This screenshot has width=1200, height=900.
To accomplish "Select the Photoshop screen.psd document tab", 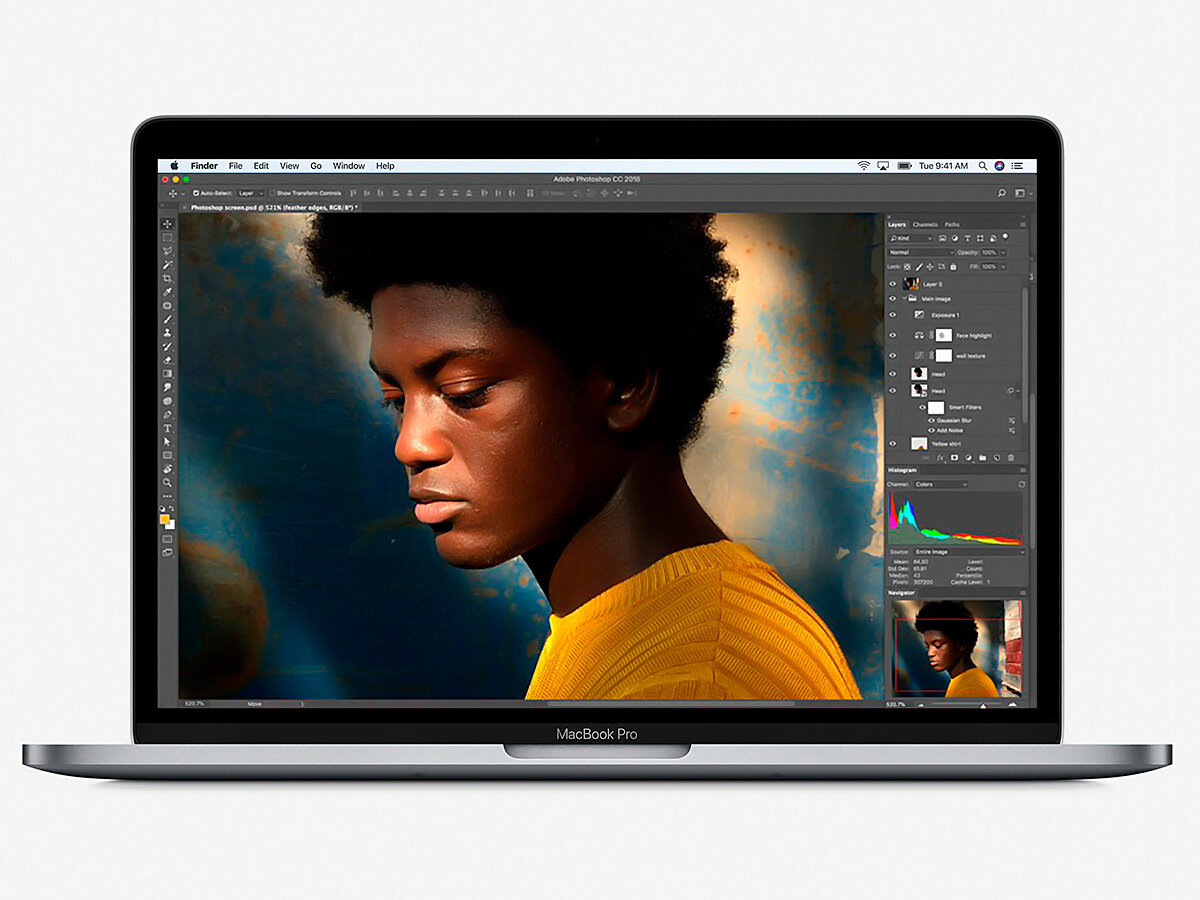I will [274, 207].
